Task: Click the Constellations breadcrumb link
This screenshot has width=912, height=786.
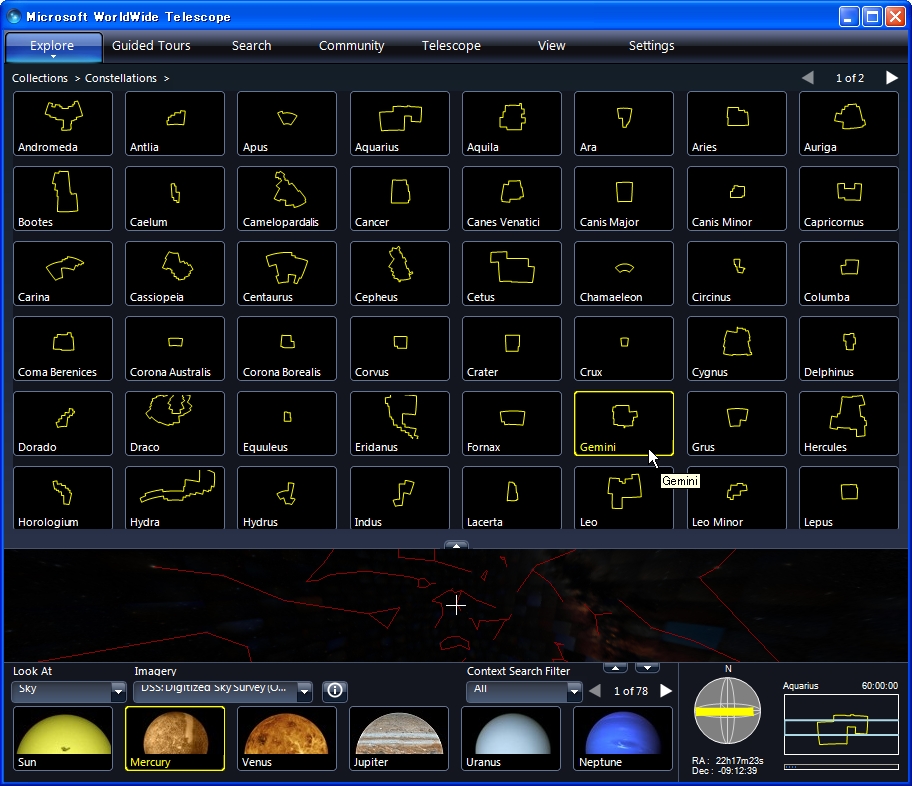Action: tap(120, 78)
